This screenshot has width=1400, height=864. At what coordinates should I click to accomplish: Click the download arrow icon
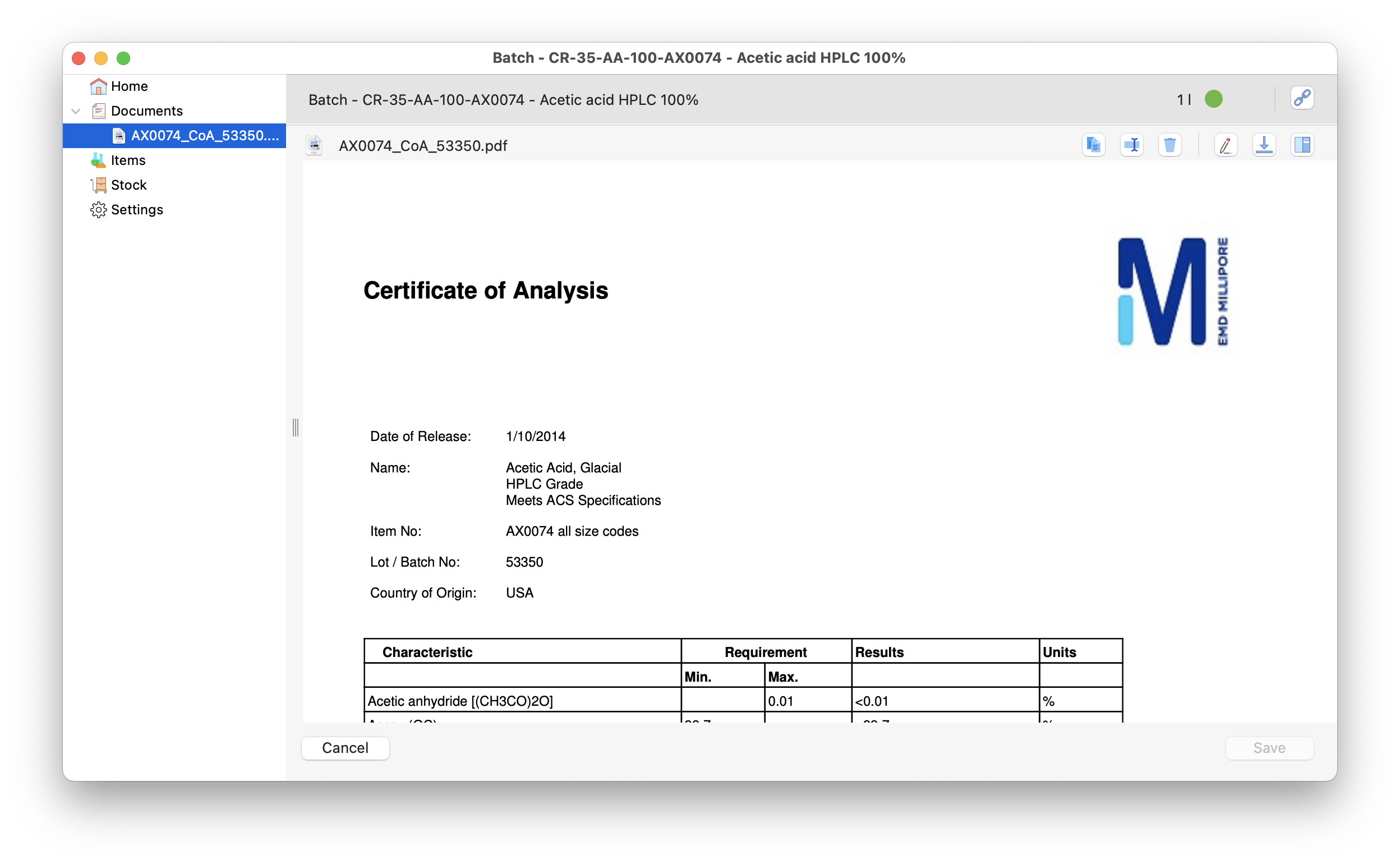1264,146
